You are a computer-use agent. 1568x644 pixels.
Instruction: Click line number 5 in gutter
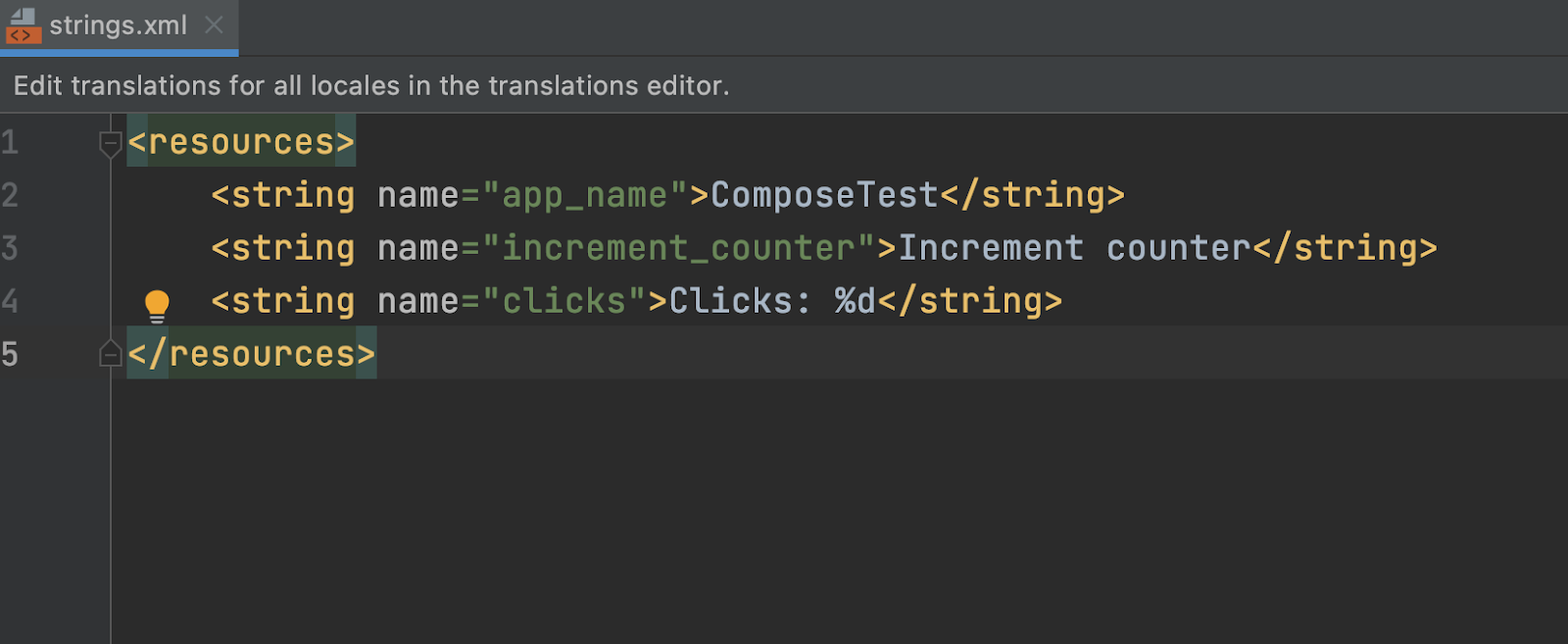coord(10,354)
